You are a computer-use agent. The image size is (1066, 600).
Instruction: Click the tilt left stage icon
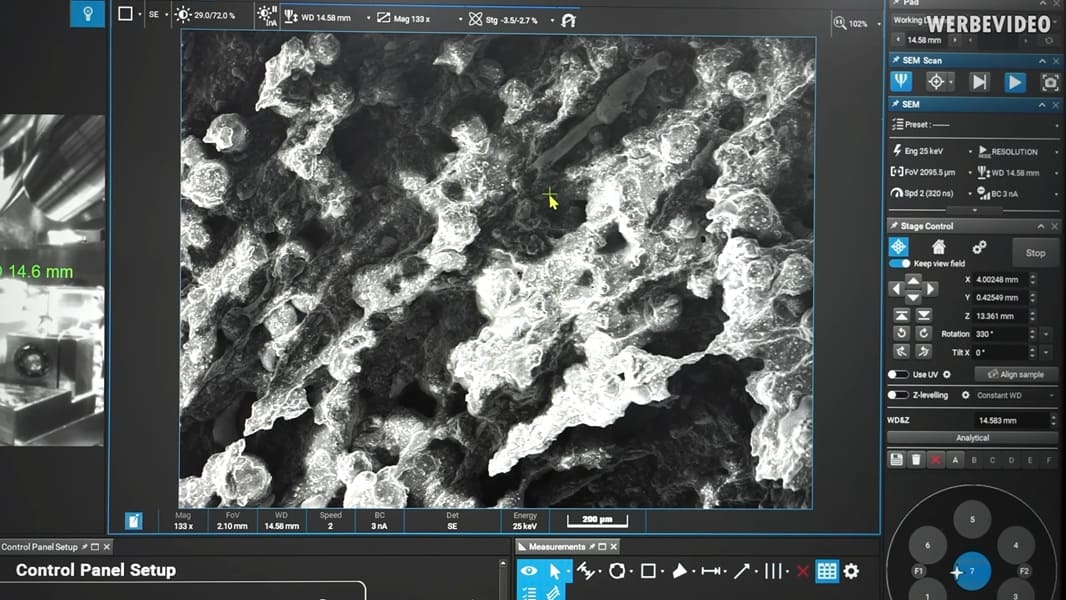click(901, 351)
